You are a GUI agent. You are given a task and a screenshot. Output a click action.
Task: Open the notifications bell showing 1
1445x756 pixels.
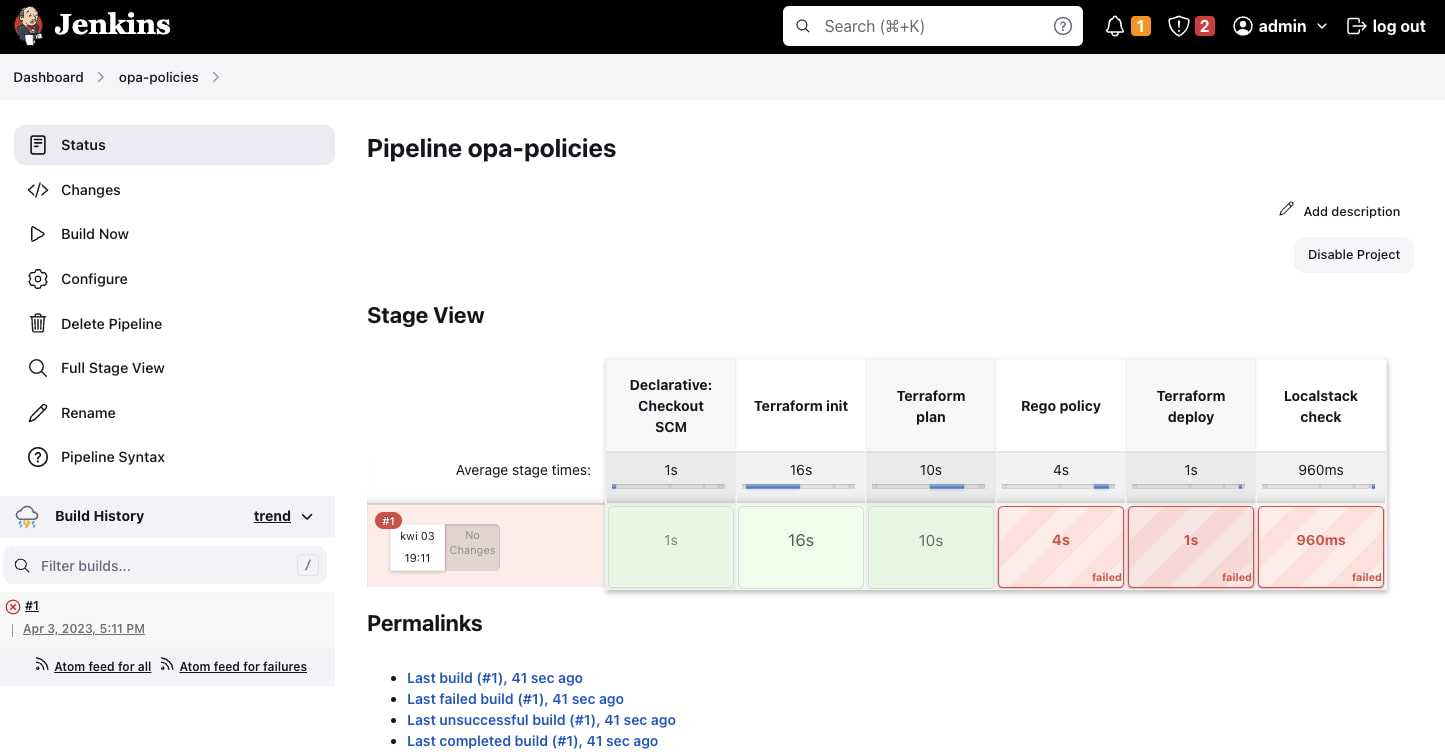click(1125, 25)
